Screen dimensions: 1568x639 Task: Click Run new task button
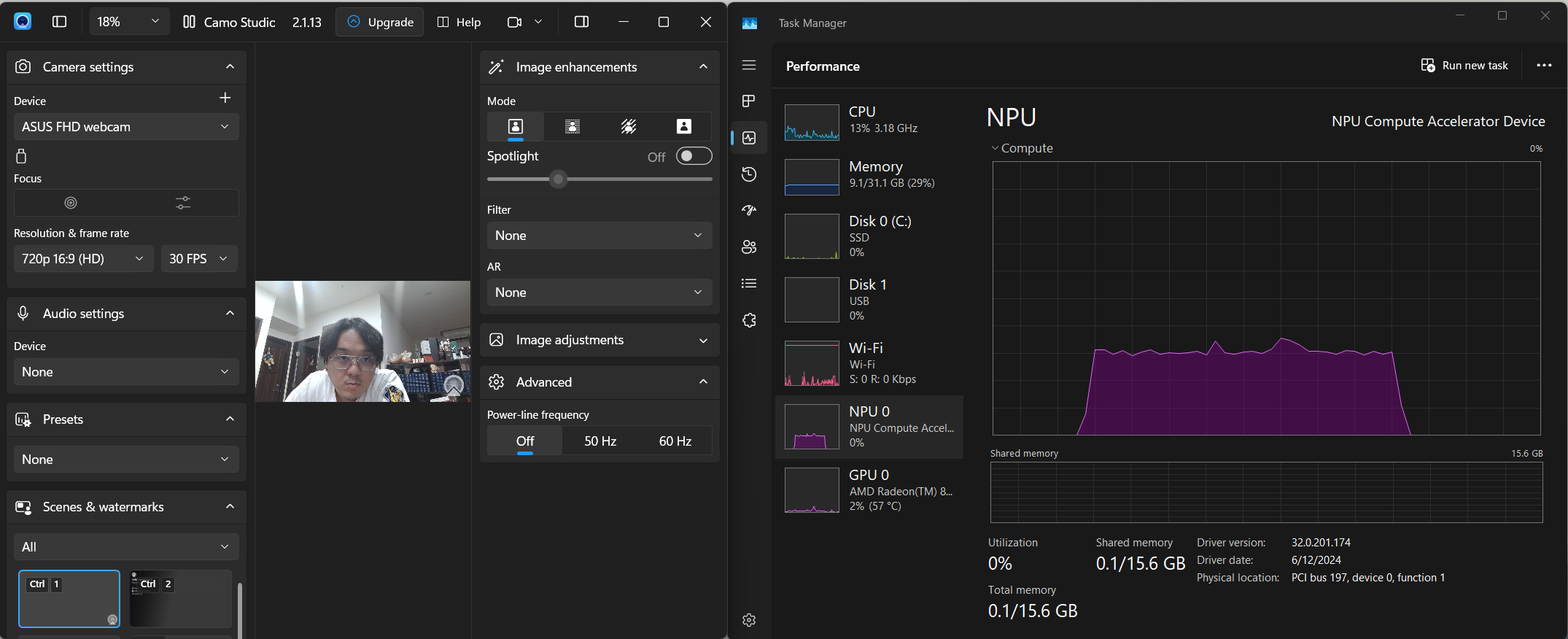(1464, 66)
